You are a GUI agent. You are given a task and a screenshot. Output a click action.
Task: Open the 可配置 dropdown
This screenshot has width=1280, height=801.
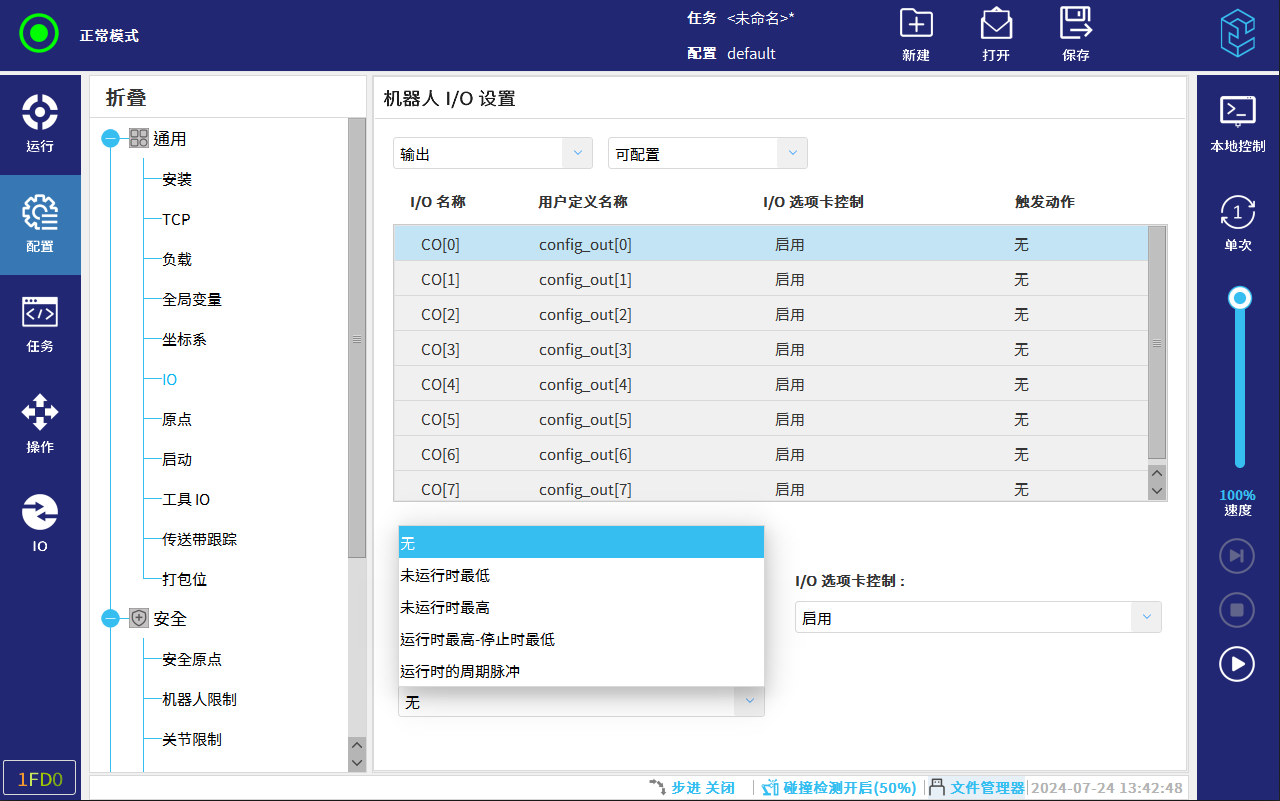point(707,154)
